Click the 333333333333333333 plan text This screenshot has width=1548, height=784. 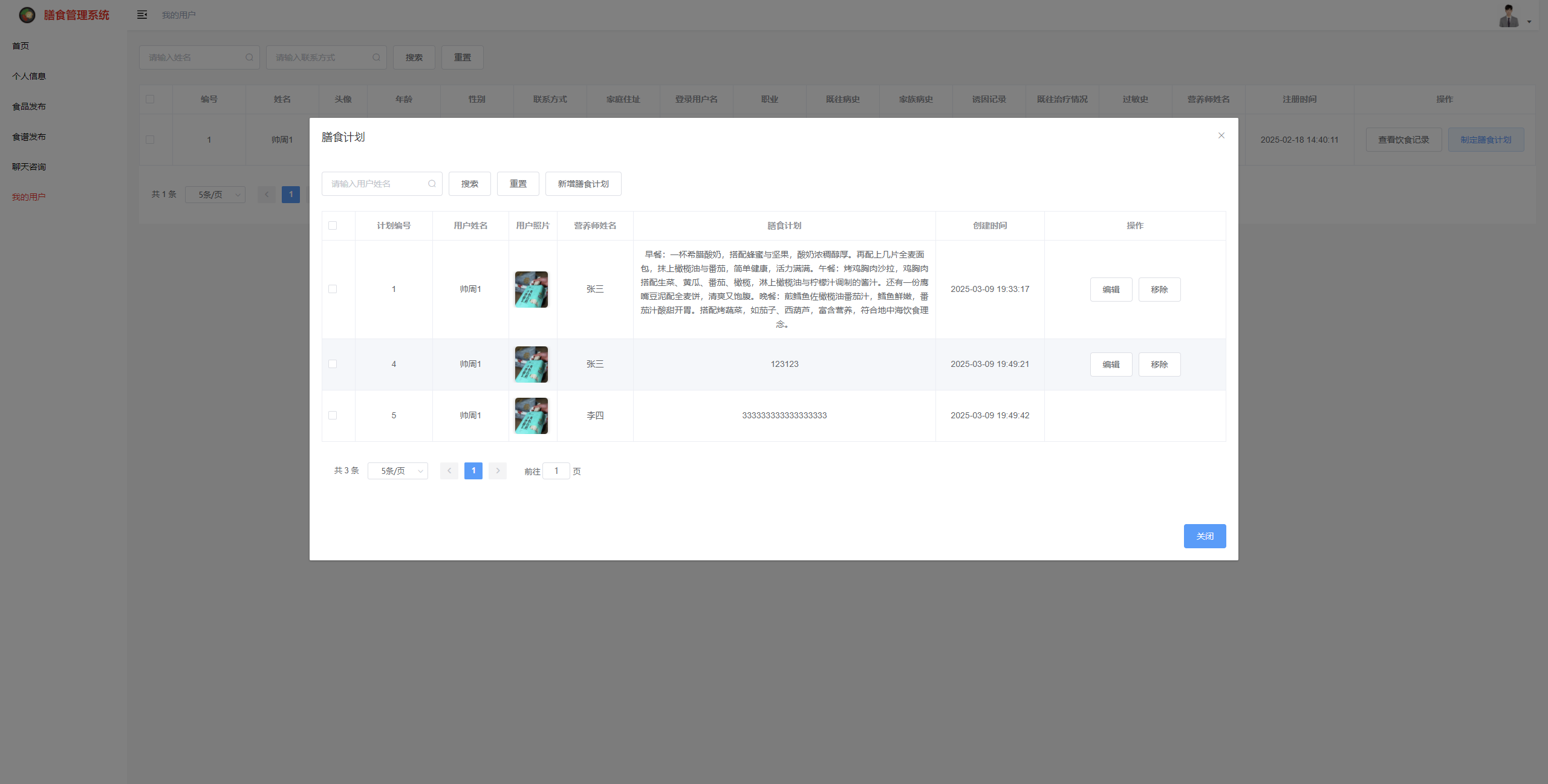784,415
